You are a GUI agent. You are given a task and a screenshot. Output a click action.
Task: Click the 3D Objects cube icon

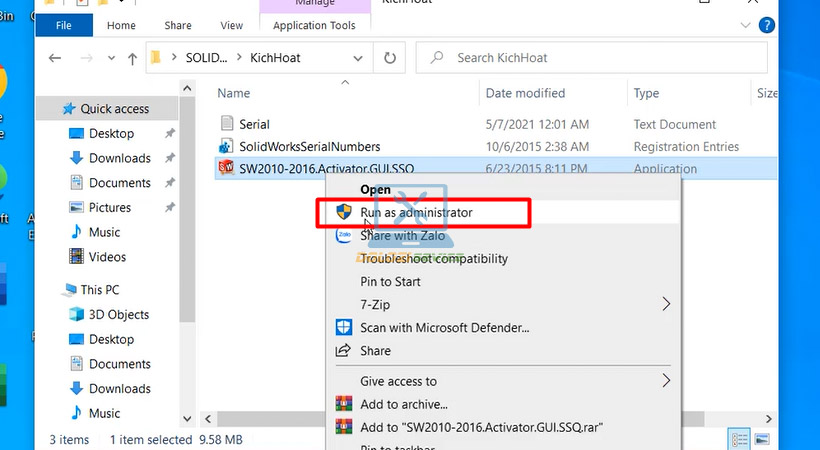(76, 314)
